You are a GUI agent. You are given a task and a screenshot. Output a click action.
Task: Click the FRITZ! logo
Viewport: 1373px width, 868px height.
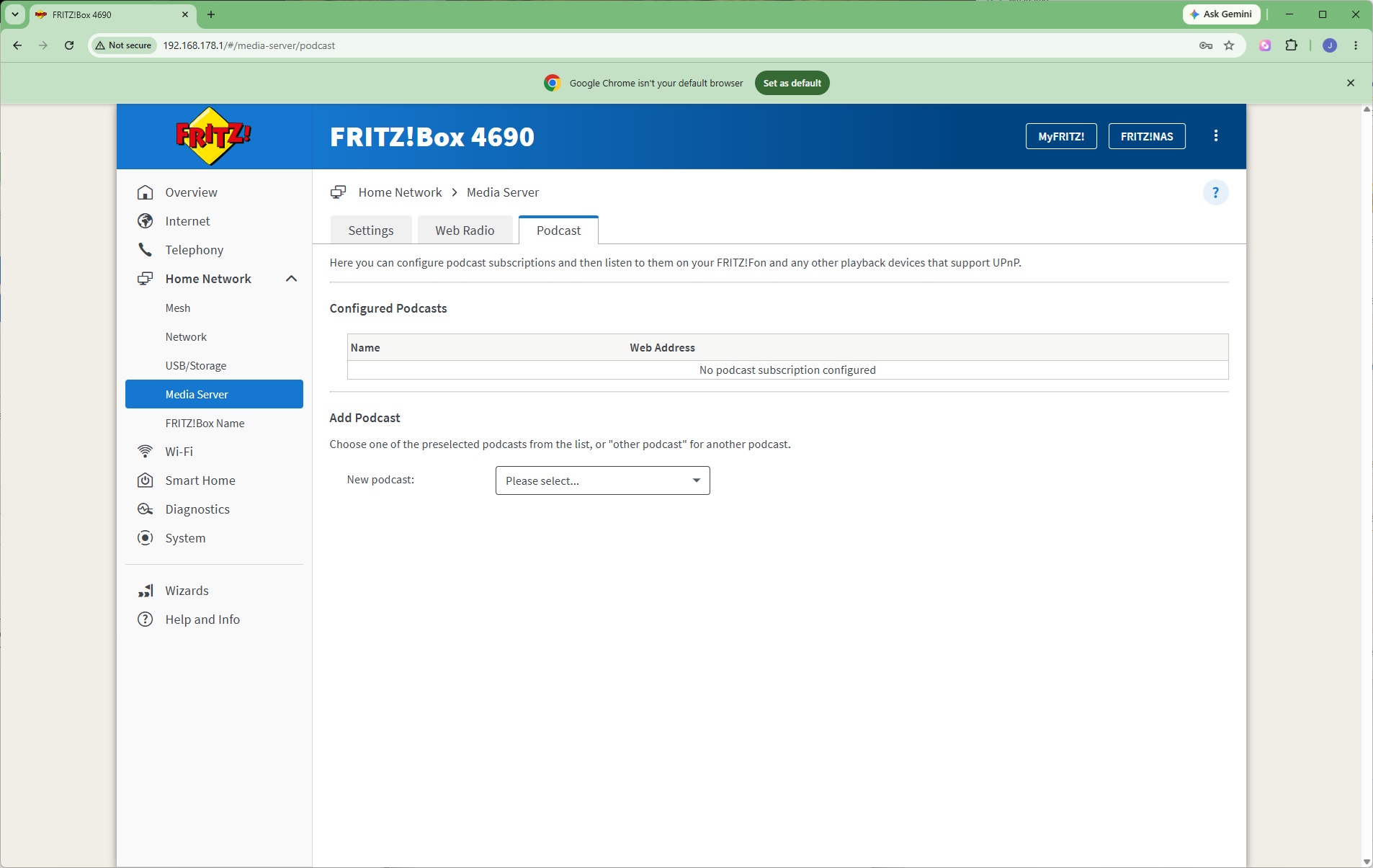[x=213, y=136]
